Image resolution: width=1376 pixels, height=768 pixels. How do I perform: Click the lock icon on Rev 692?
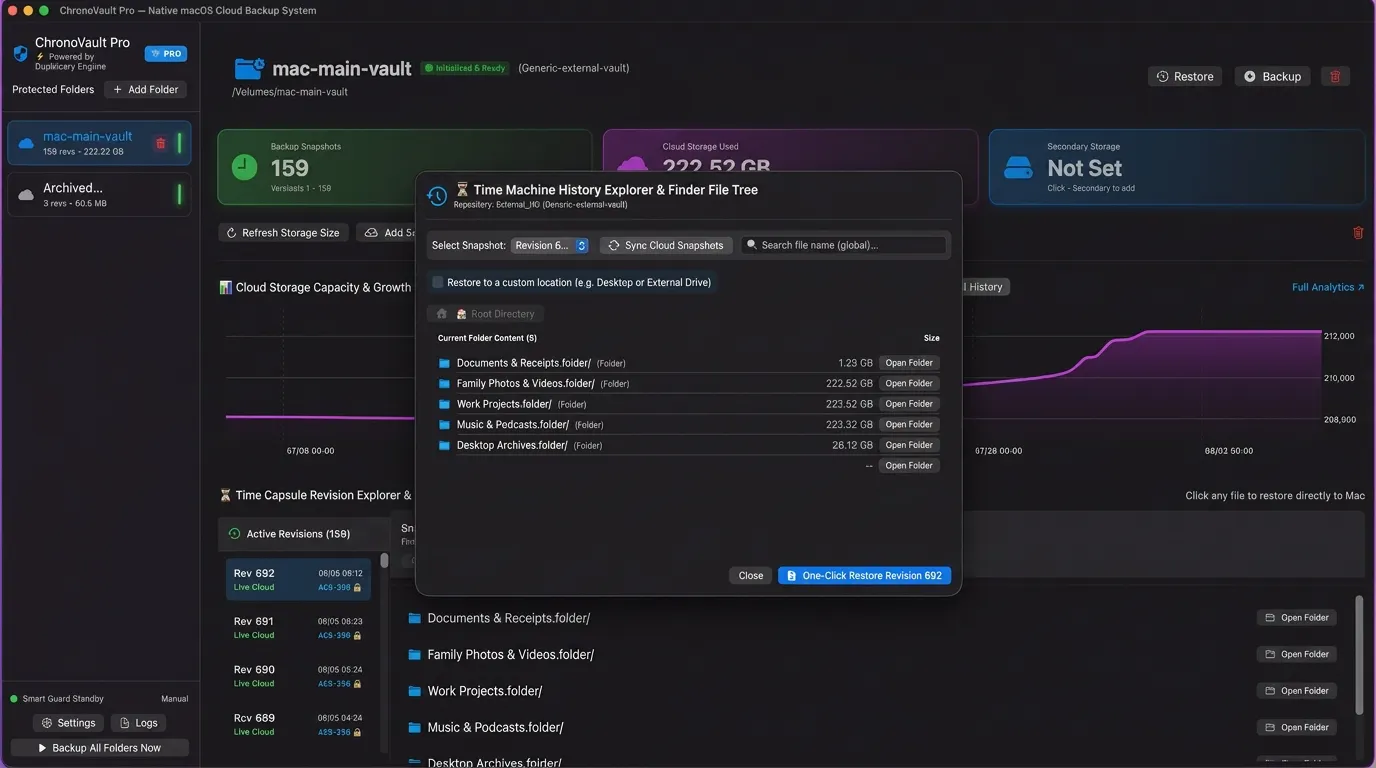coord(357,588)
